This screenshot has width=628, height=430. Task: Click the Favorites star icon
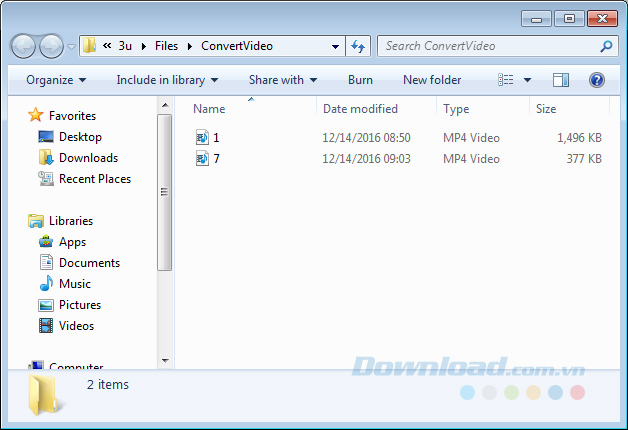[36, 115]
